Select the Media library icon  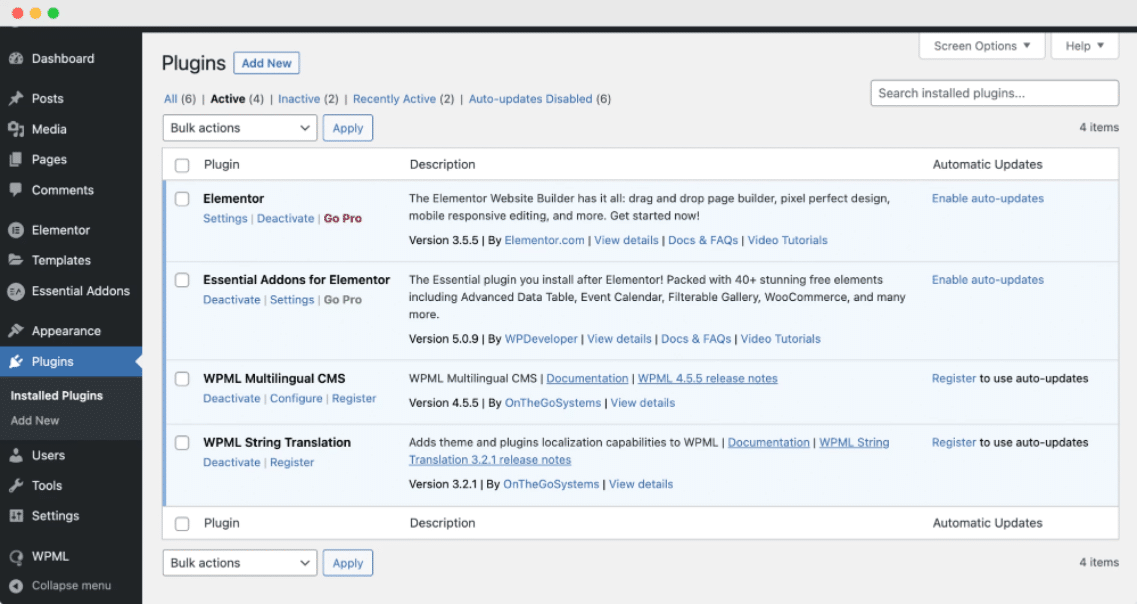pyautogui.click(x=16, y=128)
